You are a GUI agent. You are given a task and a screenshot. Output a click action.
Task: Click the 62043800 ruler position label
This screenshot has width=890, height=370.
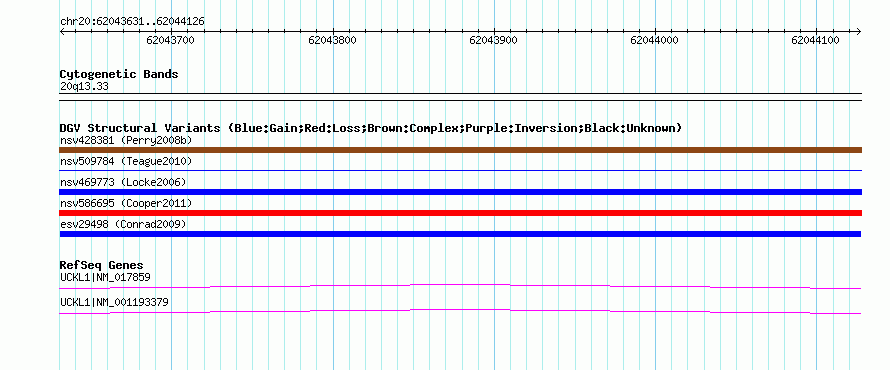[332, 40]
